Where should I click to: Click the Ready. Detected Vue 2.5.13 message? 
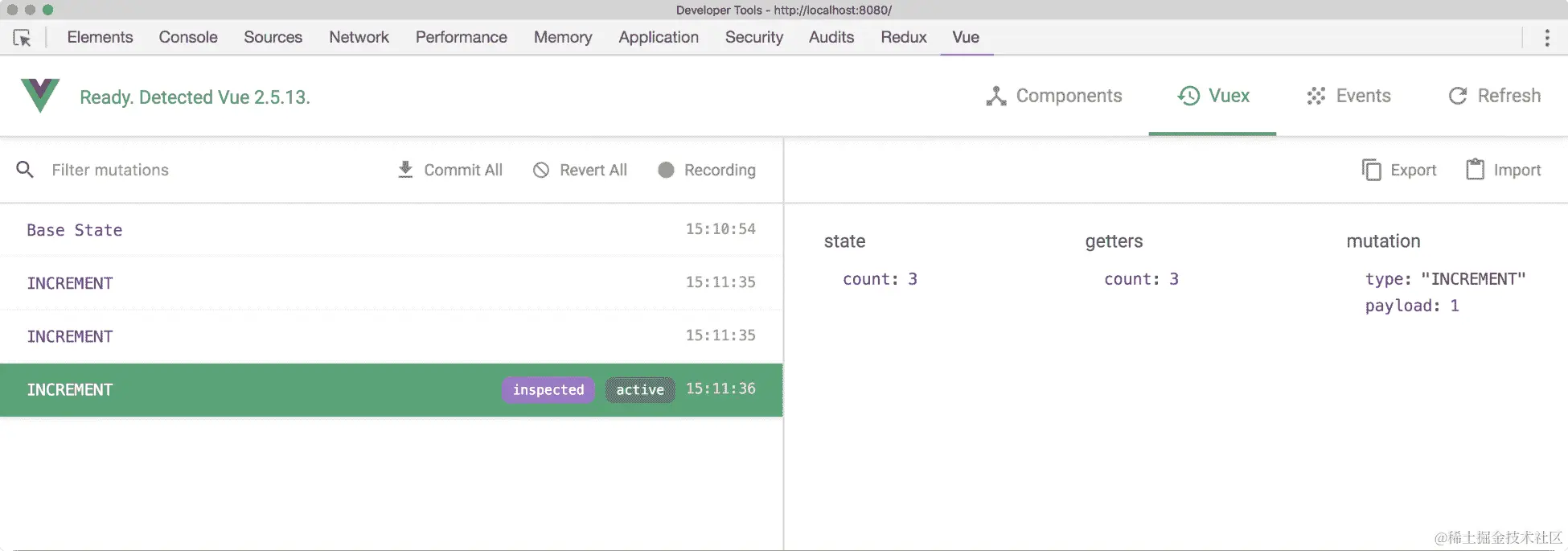pos(195,97)
